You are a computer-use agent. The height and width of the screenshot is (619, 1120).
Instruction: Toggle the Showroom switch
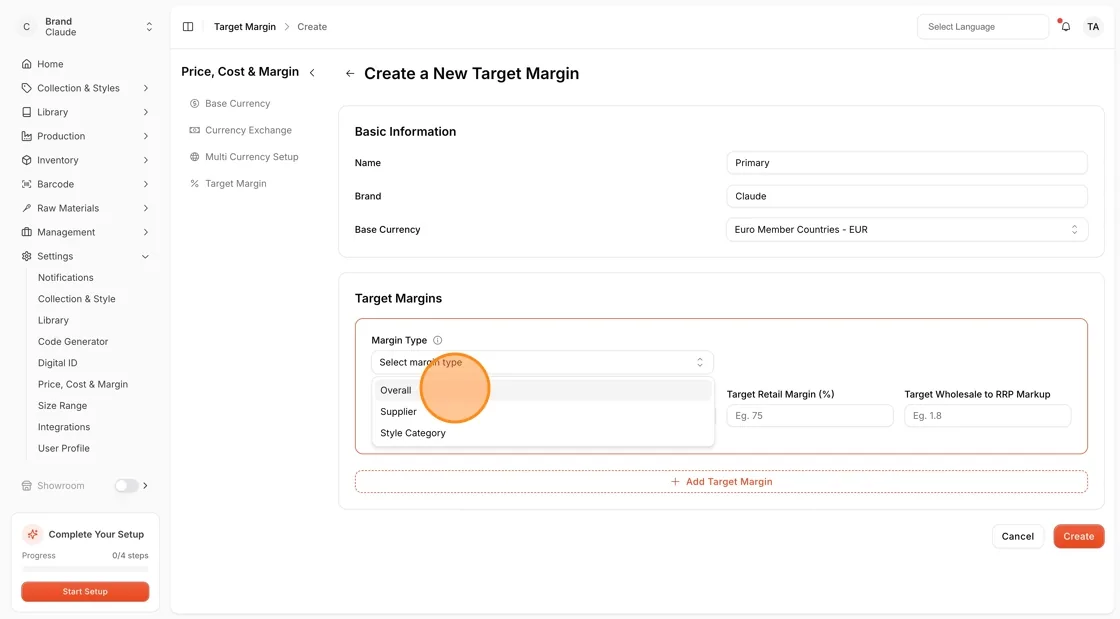[x=126, y=485]
